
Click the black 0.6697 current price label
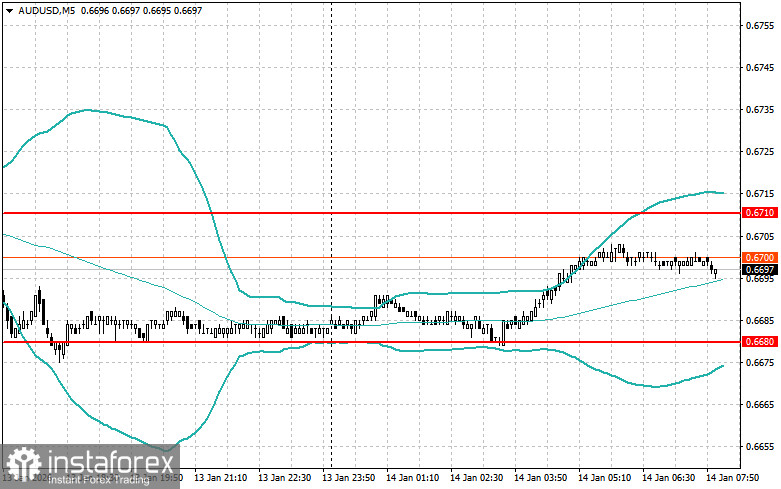[760, 270]
